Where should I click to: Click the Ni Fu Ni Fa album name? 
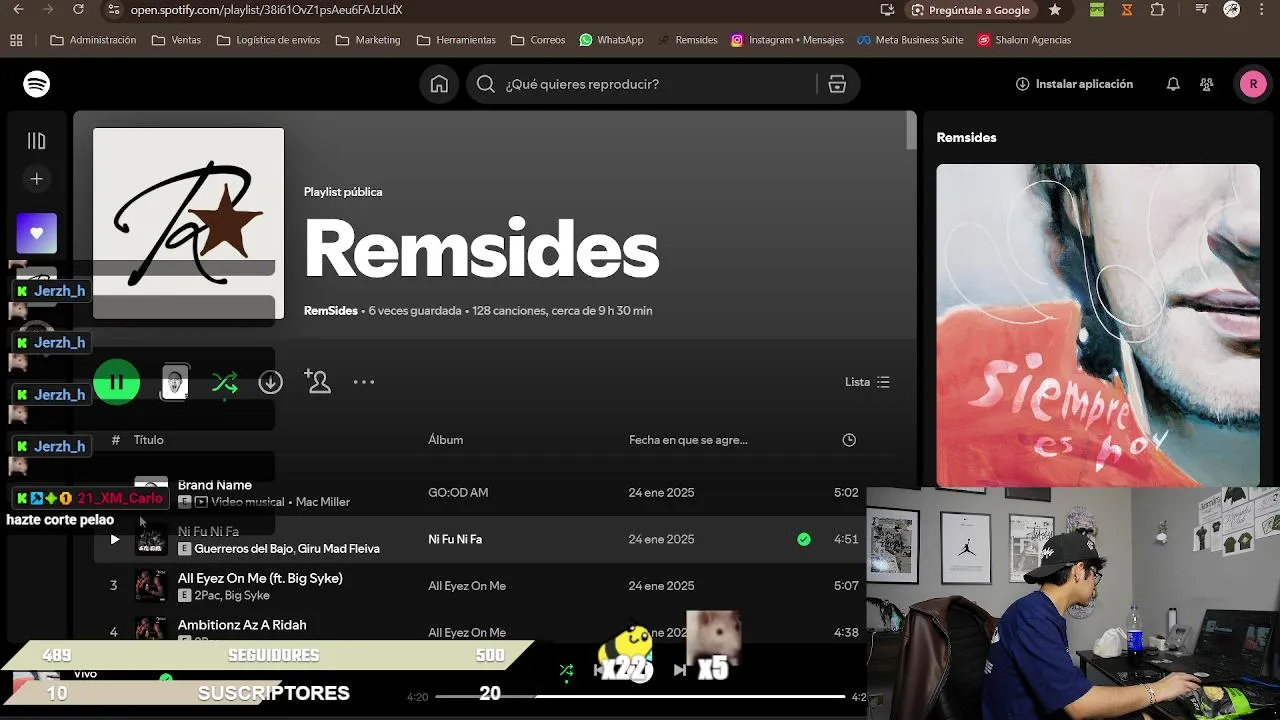pyautogui.click(x=455, y=539)
